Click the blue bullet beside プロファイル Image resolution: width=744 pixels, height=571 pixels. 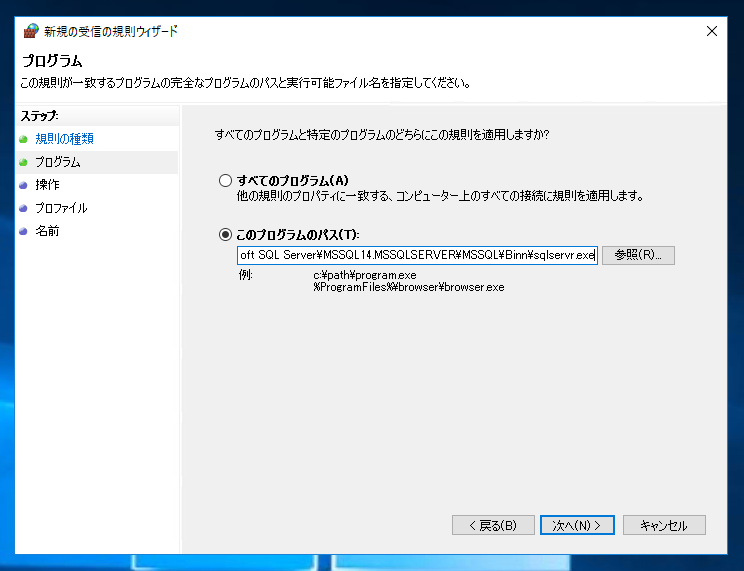(x=23, y=208)
